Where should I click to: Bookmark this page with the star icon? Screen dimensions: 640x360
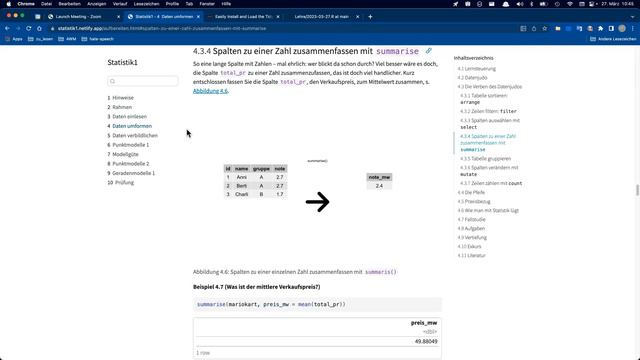click(544, 29)
